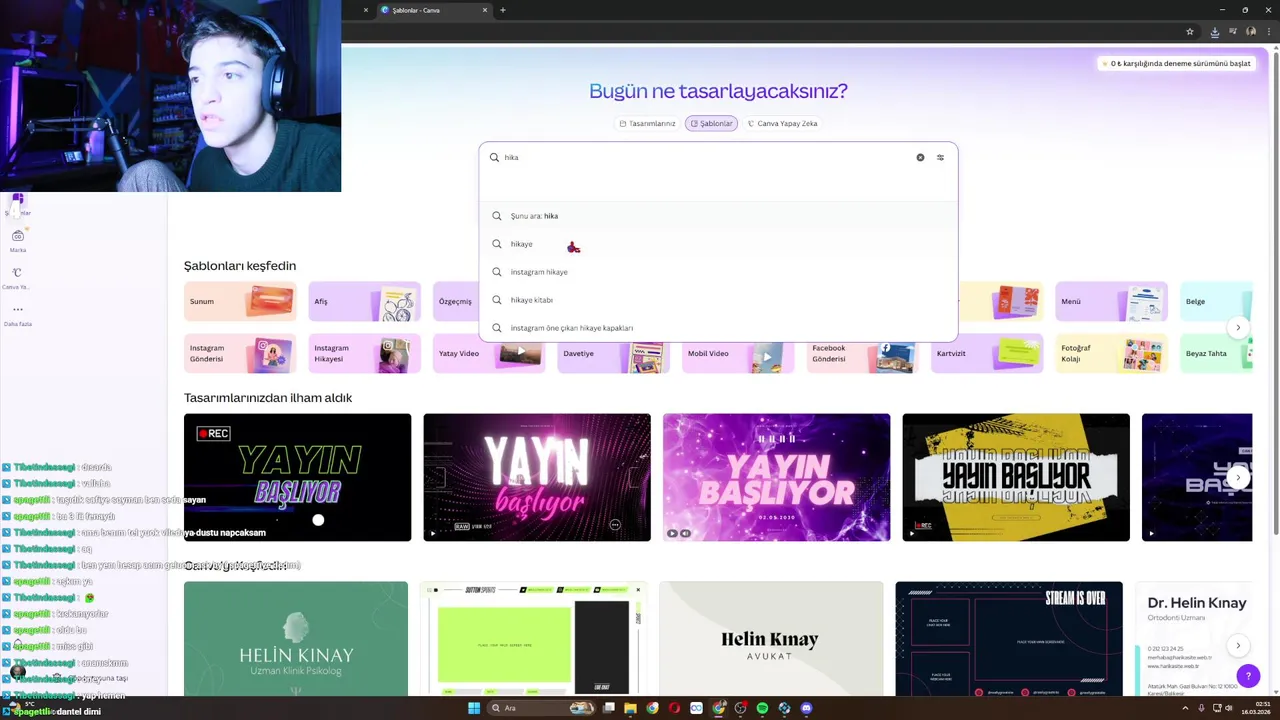Close the Şablonlar - Canva tab
Viewport: 1280px width, 720px height.
click(x=485, y=10)
